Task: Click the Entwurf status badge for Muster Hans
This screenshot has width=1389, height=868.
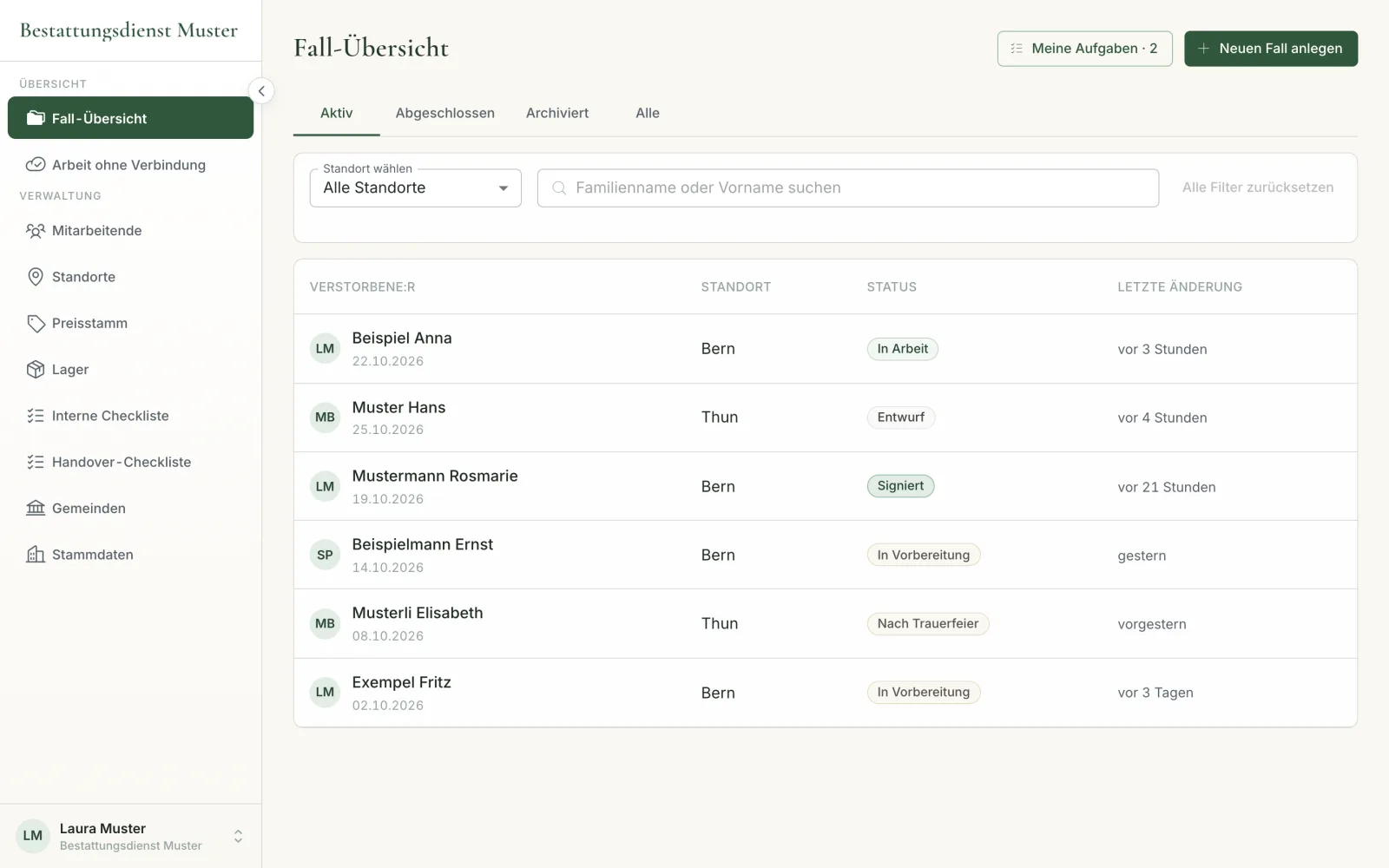Action: point(901,418)
